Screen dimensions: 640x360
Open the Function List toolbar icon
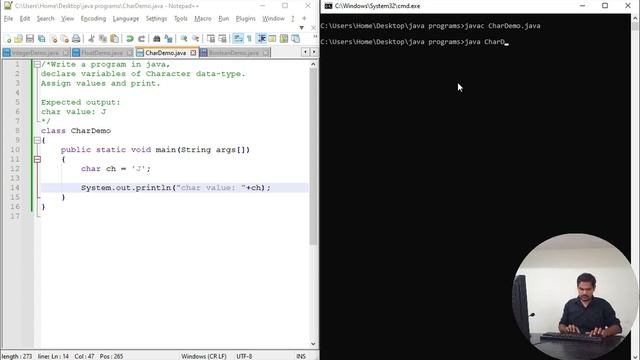click(295, 39)
